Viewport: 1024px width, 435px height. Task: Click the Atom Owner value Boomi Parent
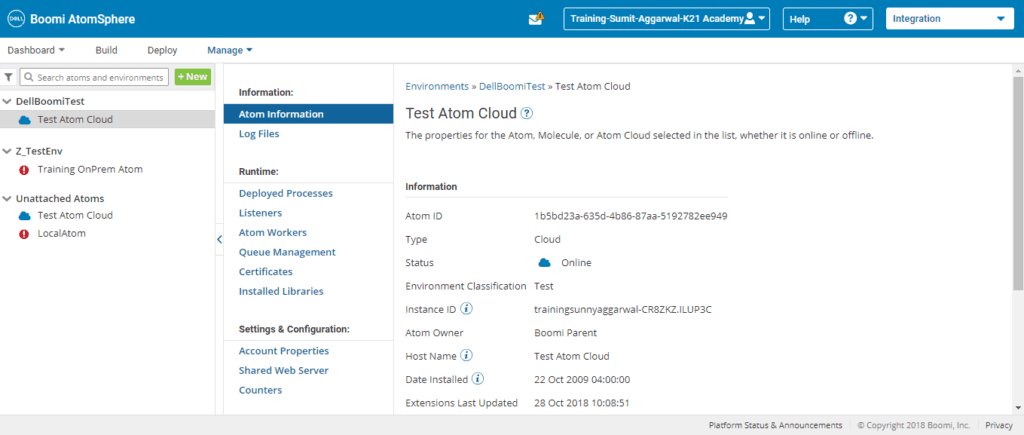[566, 333]
